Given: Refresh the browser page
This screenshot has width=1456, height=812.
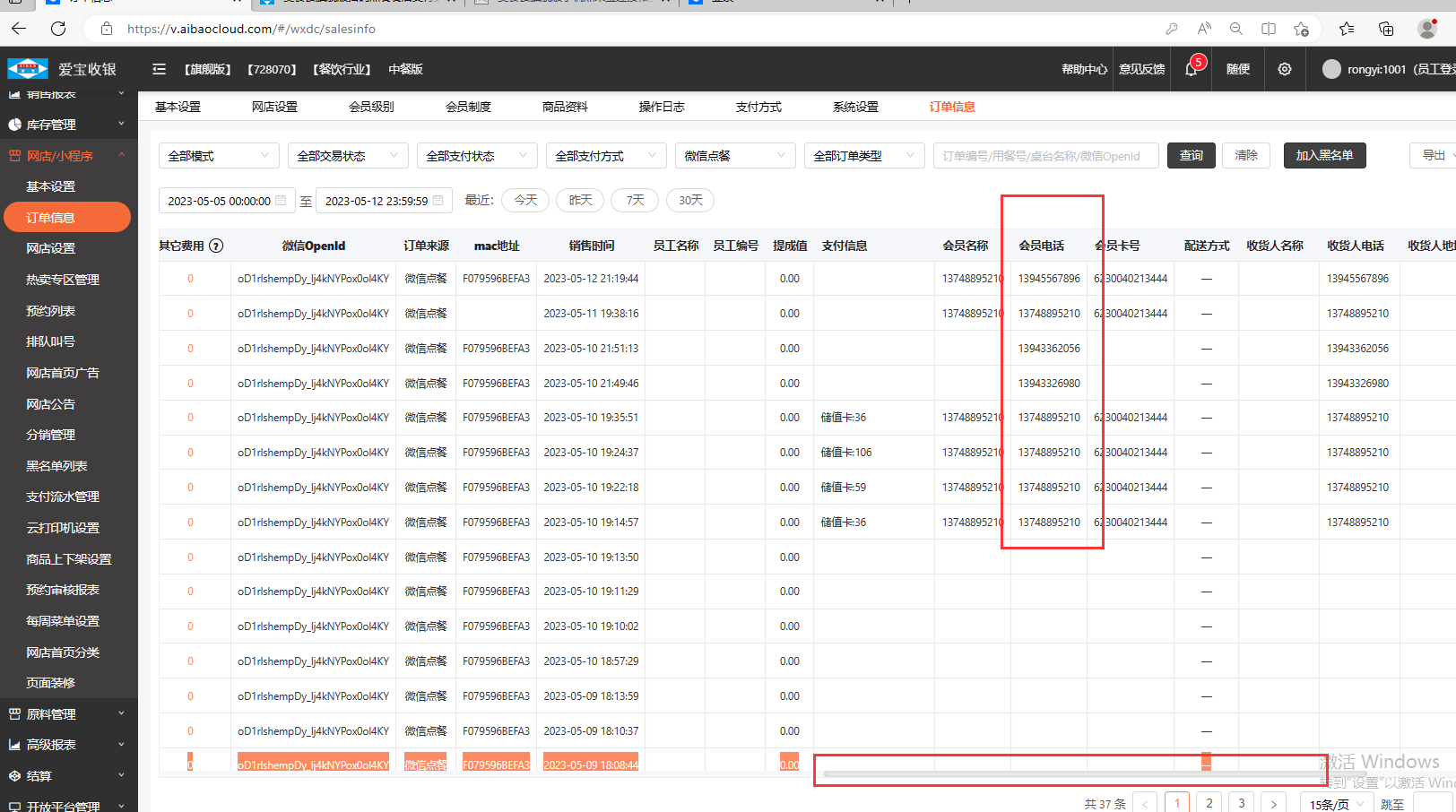Looking at the screenshot, I should 58,29.
